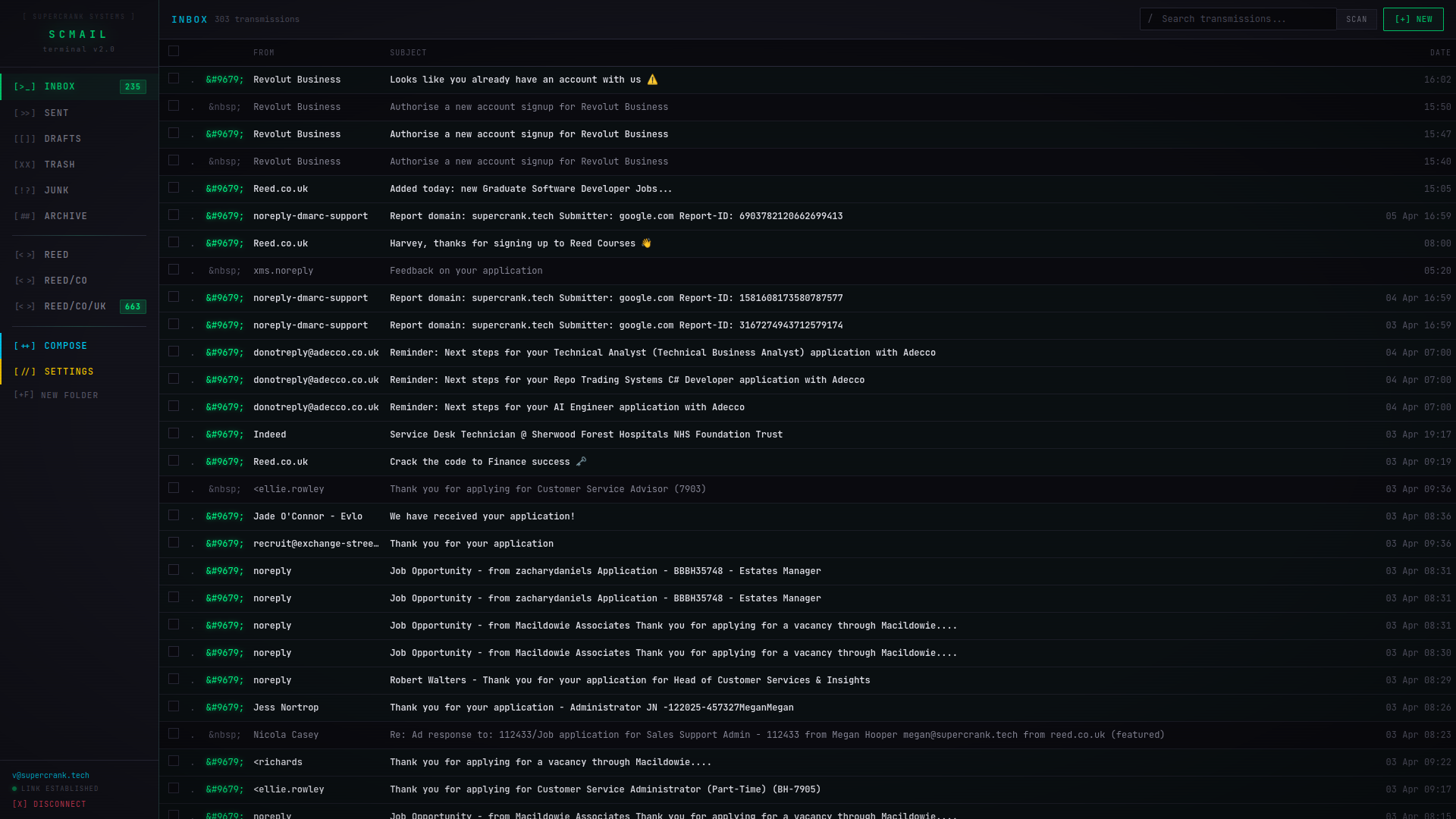Click the v@supercrank.tech account address

tap(51, 775)
